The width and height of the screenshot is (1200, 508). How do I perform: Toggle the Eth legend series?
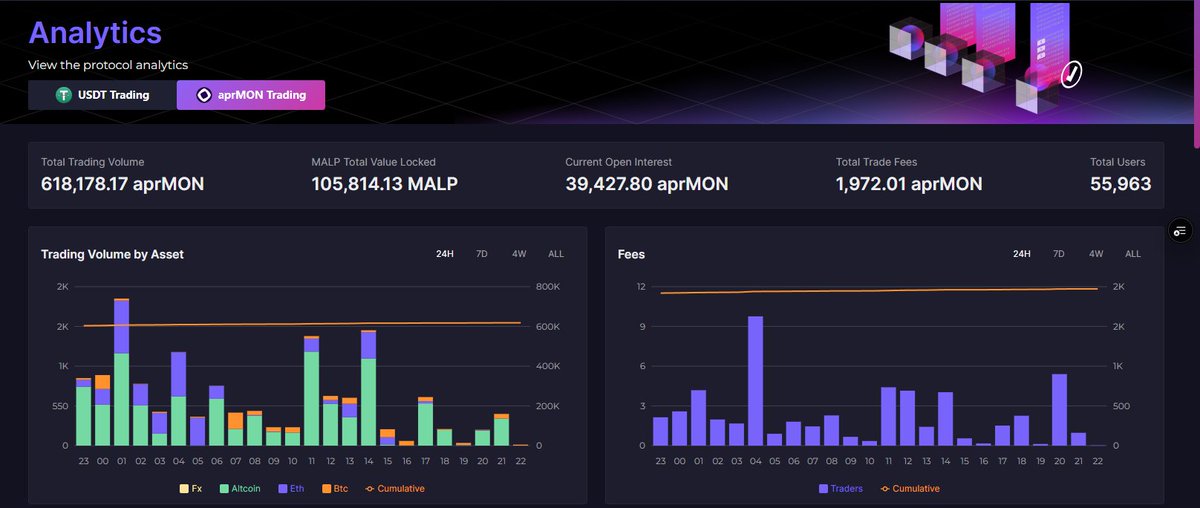coord(290,488)
